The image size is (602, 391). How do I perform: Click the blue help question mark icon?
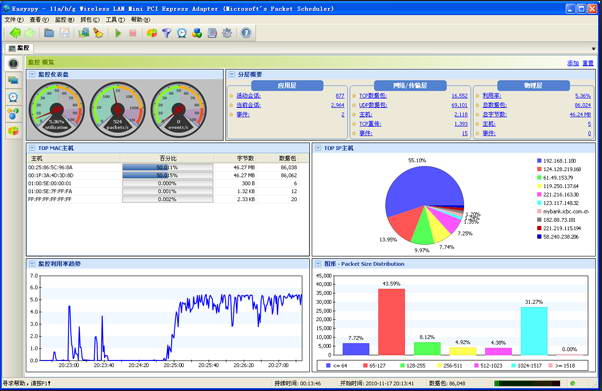[x=246, y=33]
